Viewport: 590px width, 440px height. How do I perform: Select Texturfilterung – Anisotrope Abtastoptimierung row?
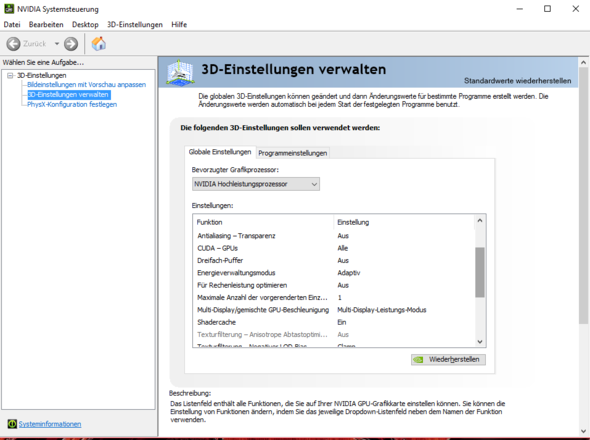click(334, 335)
